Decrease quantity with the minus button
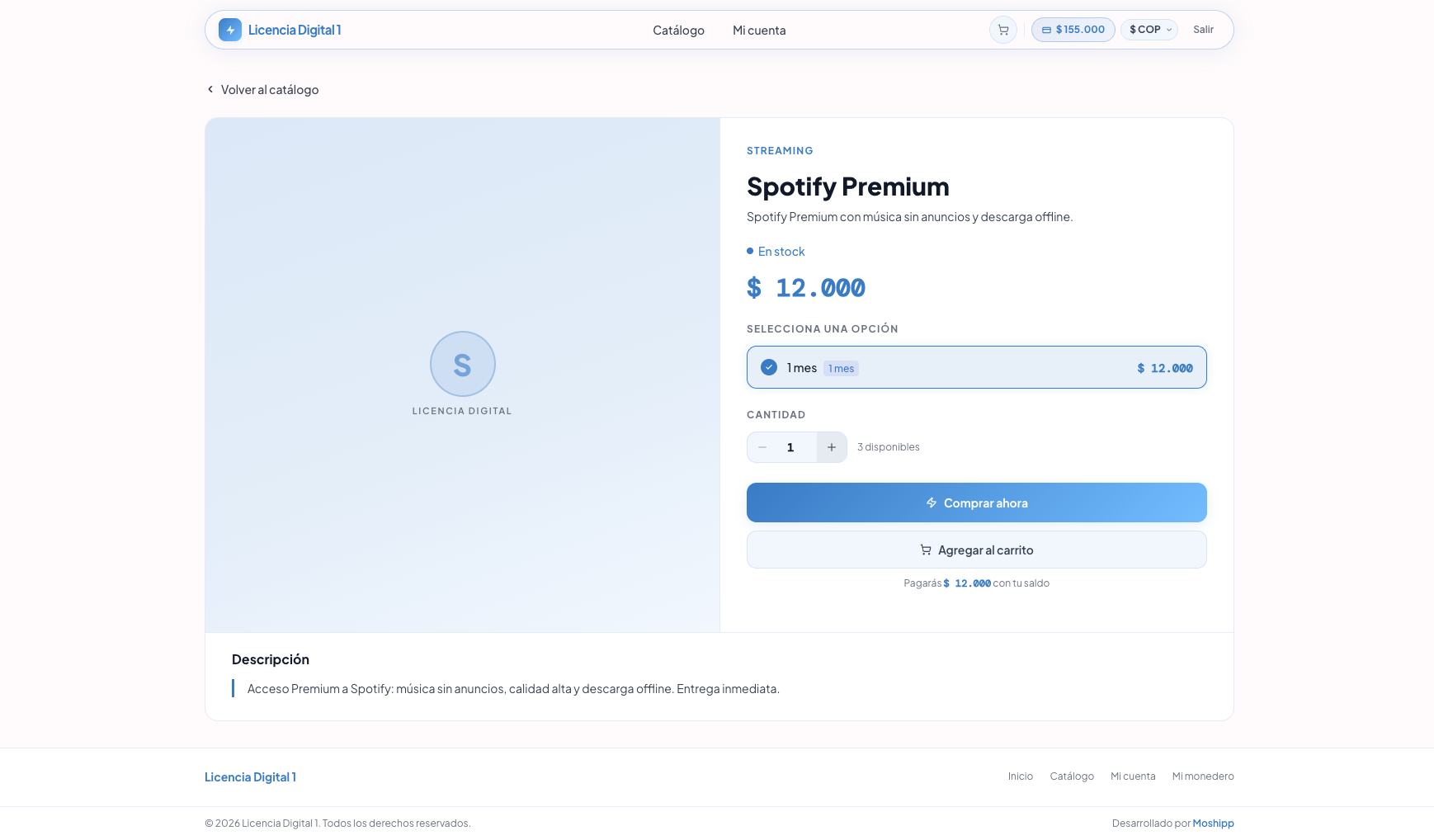 point(762,447)
